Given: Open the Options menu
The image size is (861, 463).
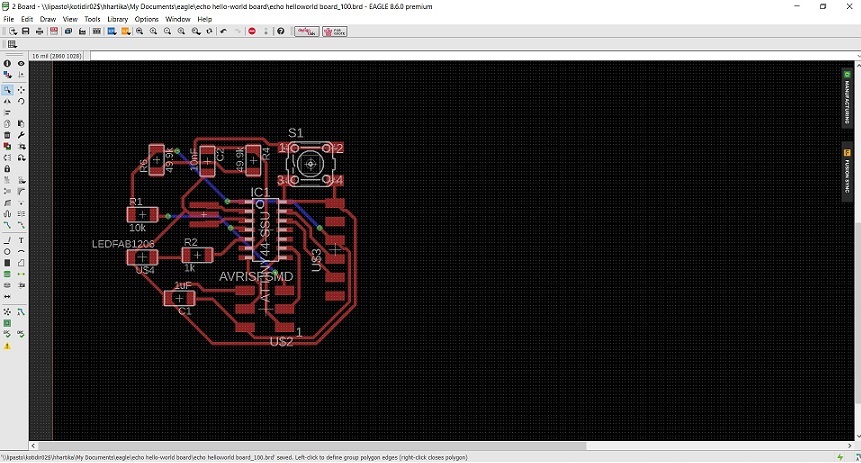Looking at the screenshot, I should (x=147, y=19).
